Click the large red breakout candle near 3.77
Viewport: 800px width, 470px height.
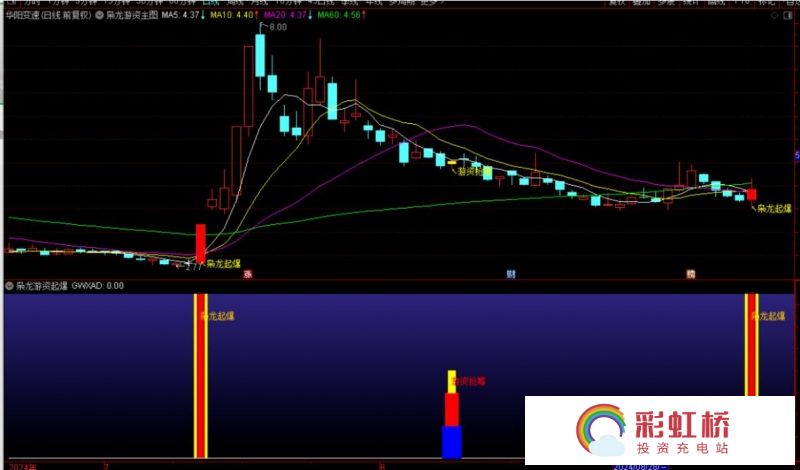point(200,242)
